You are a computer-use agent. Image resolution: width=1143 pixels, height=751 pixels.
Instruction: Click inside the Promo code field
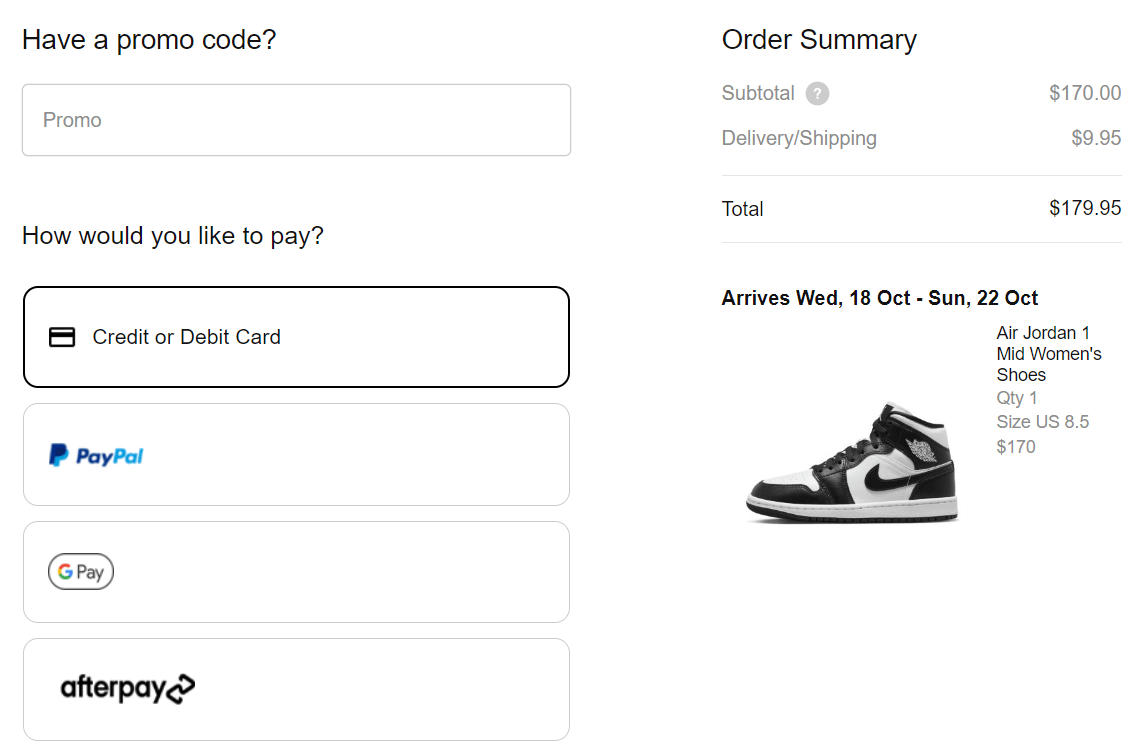[x=296, y=119]
